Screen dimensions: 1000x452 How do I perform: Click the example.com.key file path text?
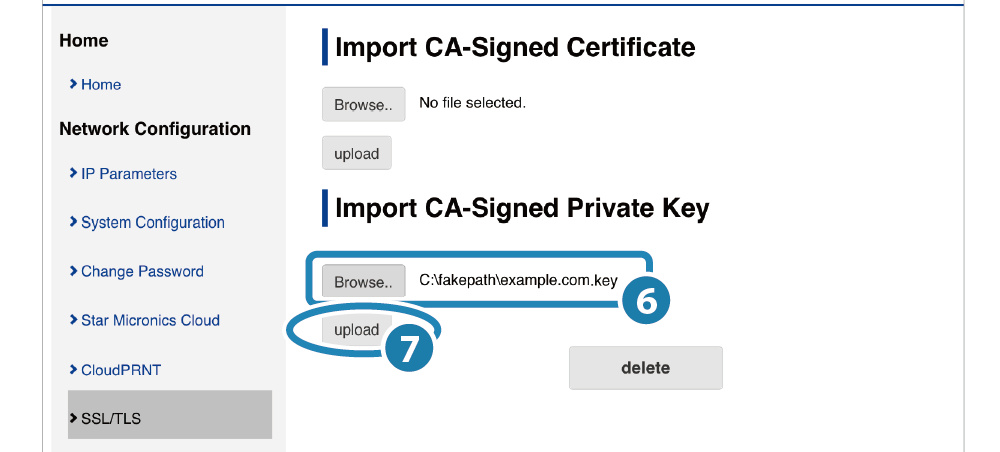518,280
